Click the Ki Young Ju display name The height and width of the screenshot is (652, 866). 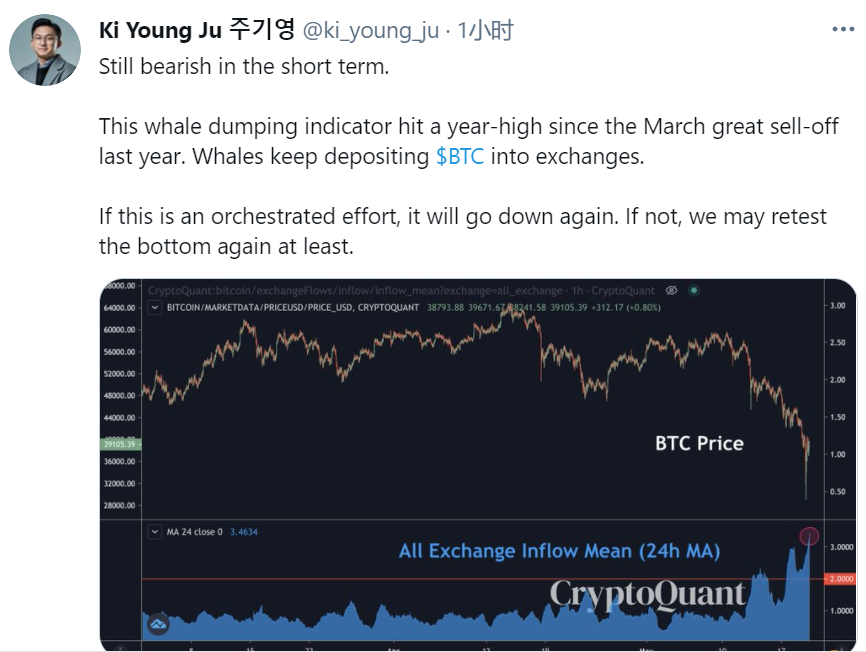pos(197,30)
